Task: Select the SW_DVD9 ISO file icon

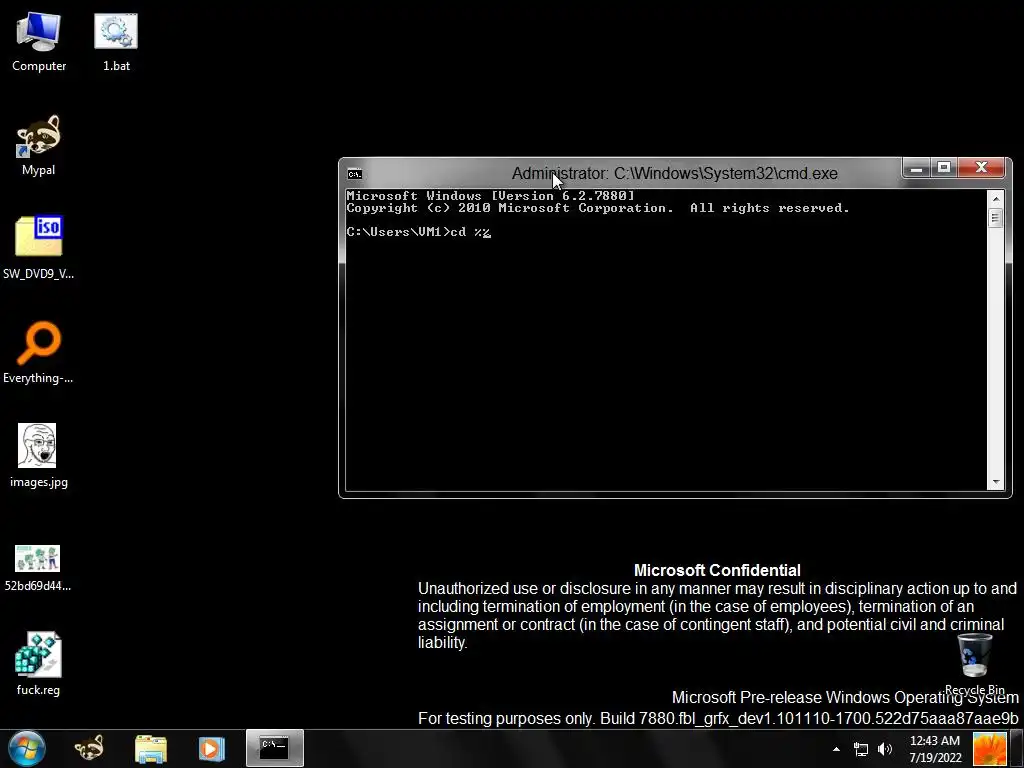Action: pyautogui.click(x=39, y=248)
